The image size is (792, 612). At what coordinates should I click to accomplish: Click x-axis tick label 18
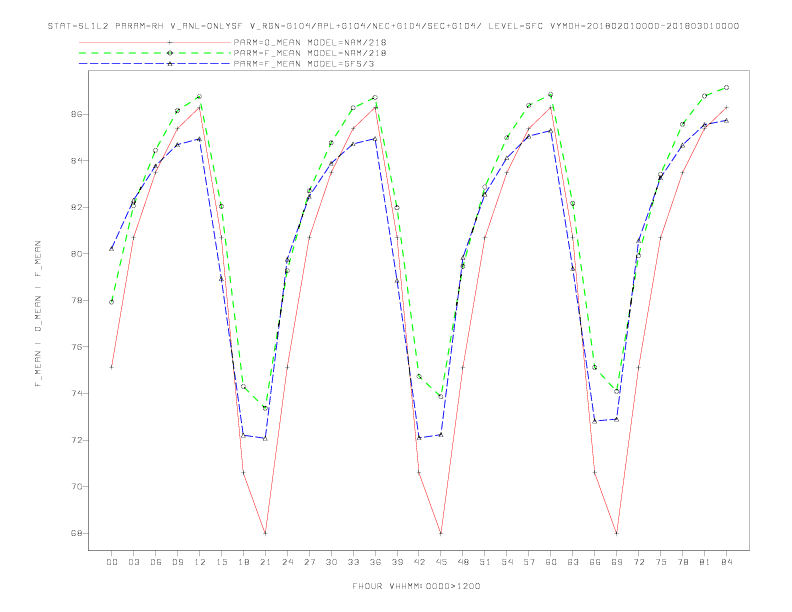tap(243, 562)
